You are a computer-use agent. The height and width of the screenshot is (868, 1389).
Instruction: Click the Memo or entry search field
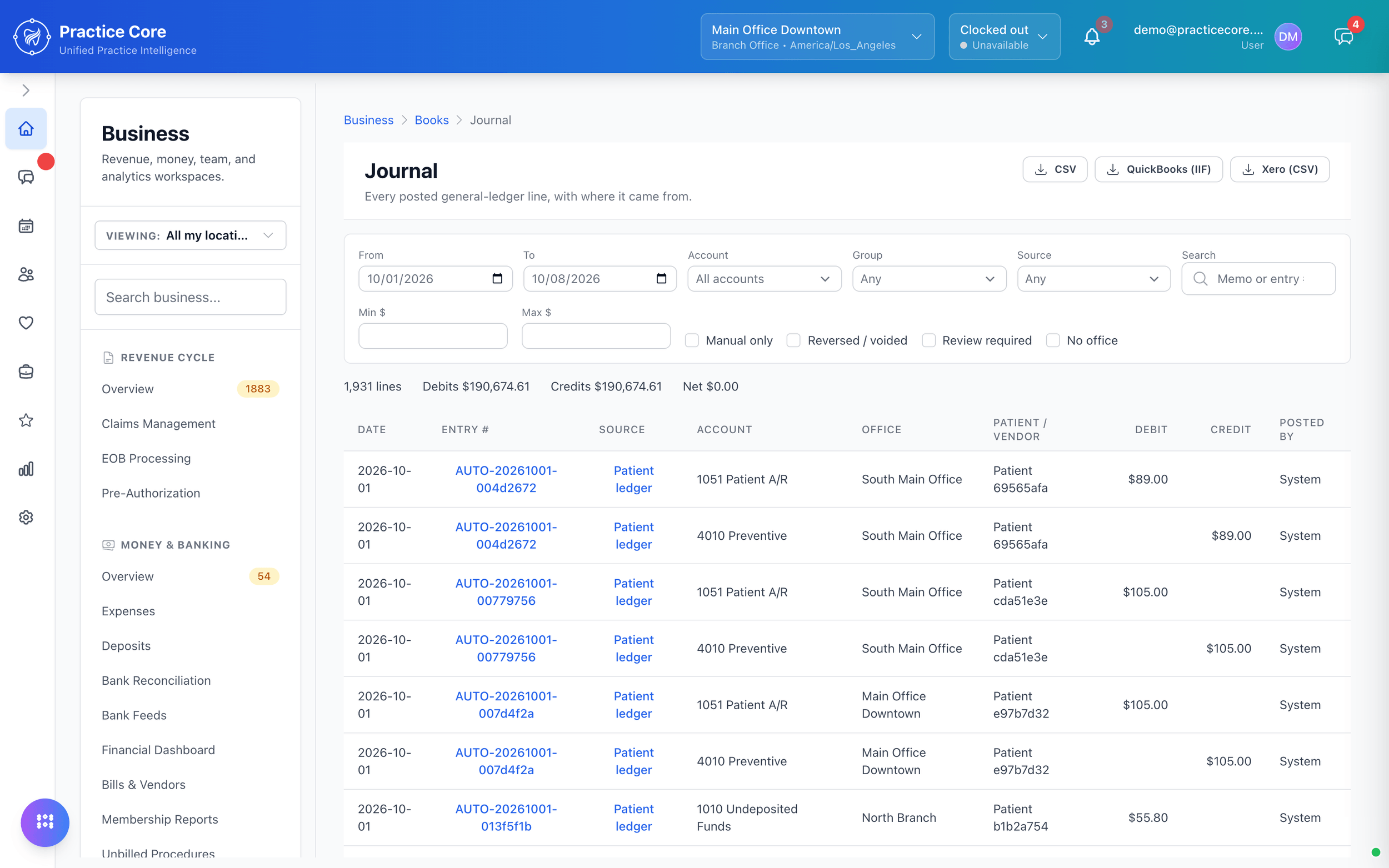pos(1258,278)
